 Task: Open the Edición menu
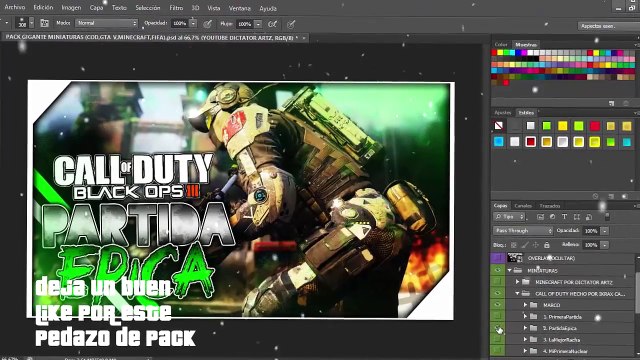point(43,7)
